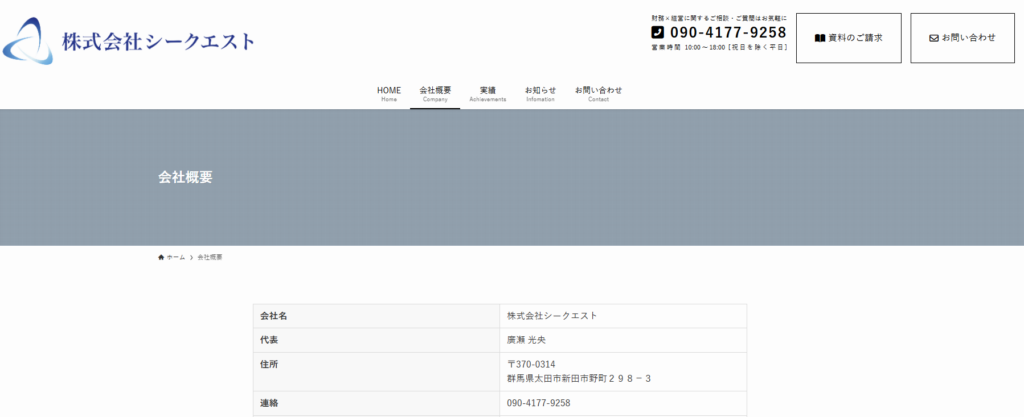Click the breadcrumb chevron separator arrow

click(x=191, y=258)
